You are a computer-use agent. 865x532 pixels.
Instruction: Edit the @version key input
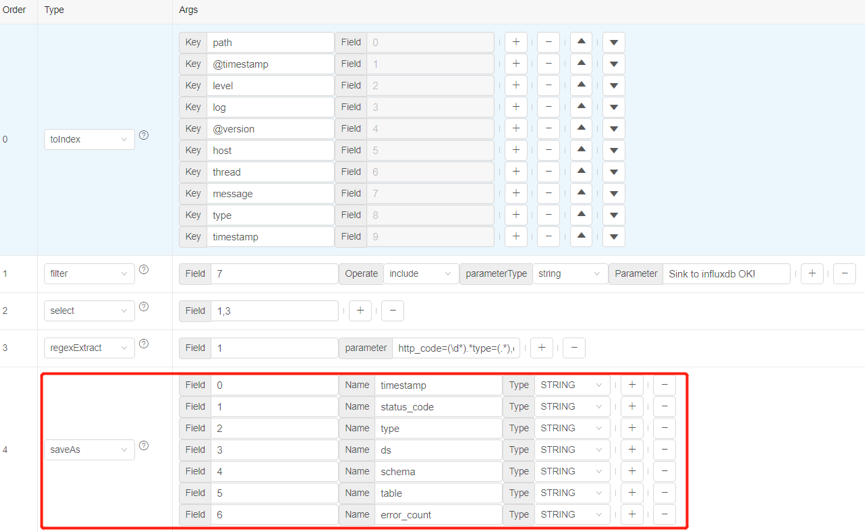(270, 129)
